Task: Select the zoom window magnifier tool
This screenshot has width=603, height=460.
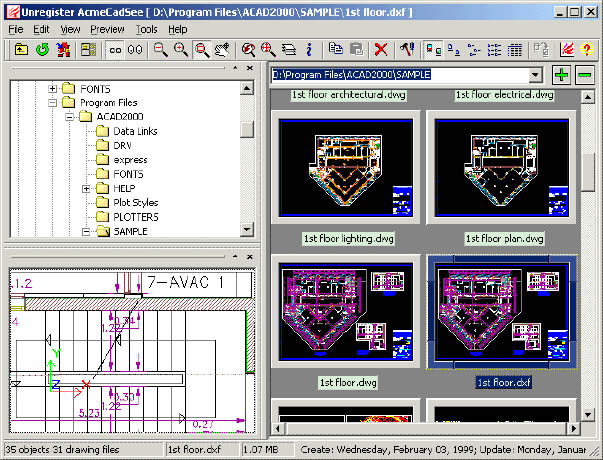Action: (x=202, y=50)
